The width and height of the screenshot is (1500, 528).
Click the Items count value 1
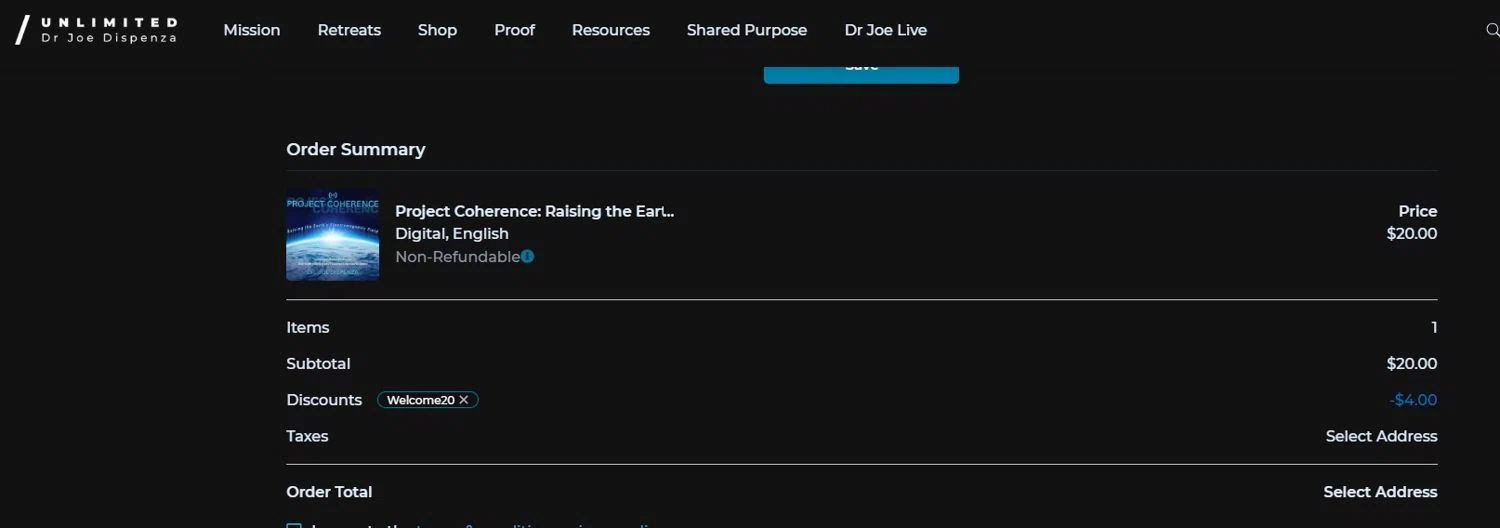(1434, 328)
